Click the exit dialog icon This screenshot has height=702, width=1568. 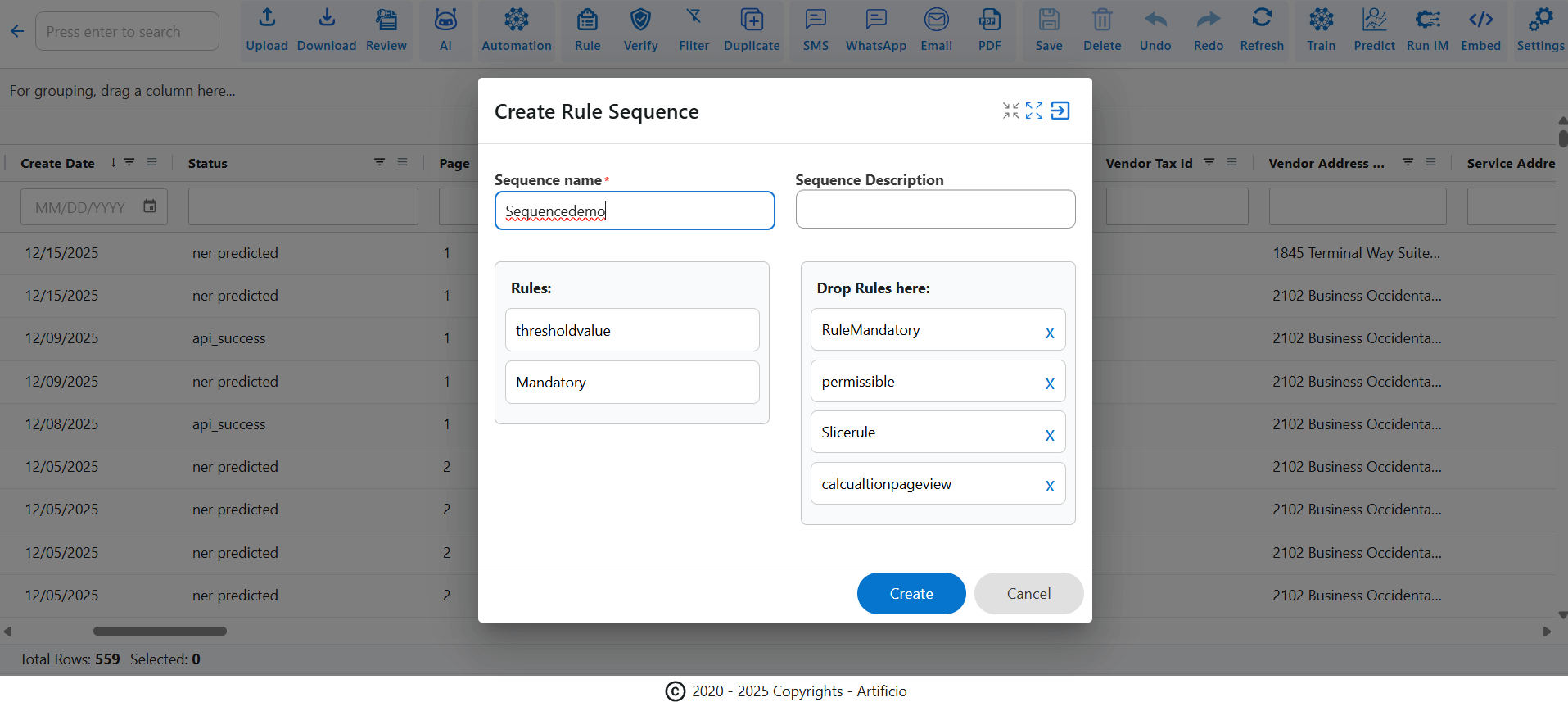click(1060, 111)
